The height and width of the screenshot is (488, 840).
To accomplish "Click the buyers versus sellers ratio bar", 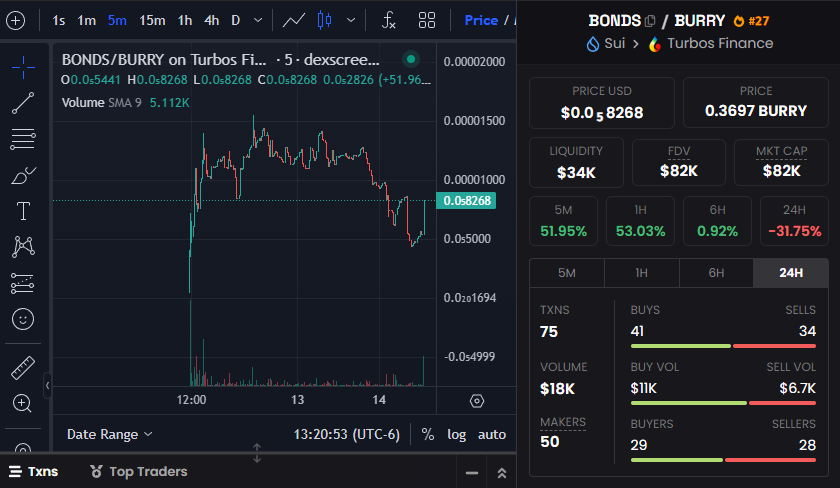I will coord(723,460).
